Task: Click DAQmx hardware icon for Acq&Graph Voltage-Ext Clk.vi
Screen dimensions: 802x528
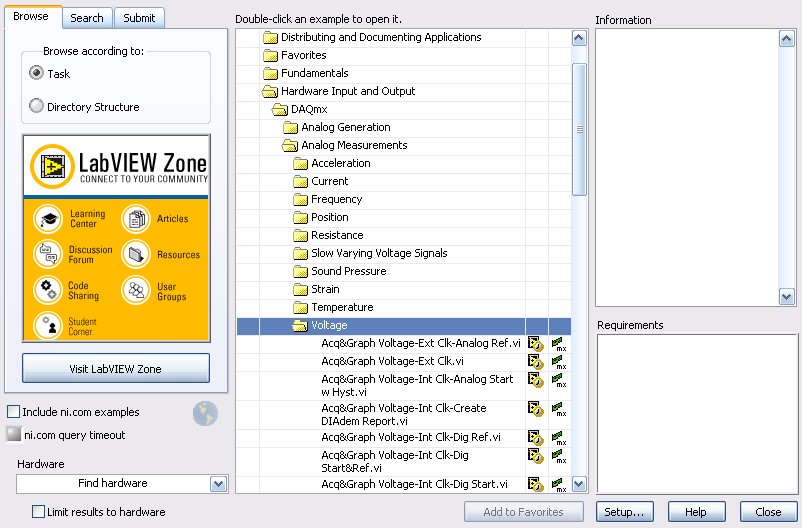Action: click(559, 362)
